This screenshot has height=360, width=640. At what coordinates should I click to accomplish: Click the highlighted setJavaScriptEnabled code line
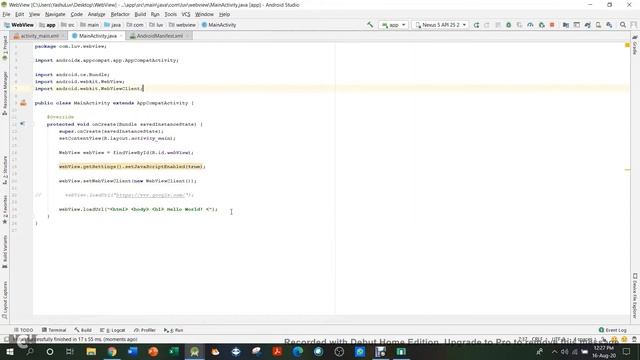click(131, 167)
